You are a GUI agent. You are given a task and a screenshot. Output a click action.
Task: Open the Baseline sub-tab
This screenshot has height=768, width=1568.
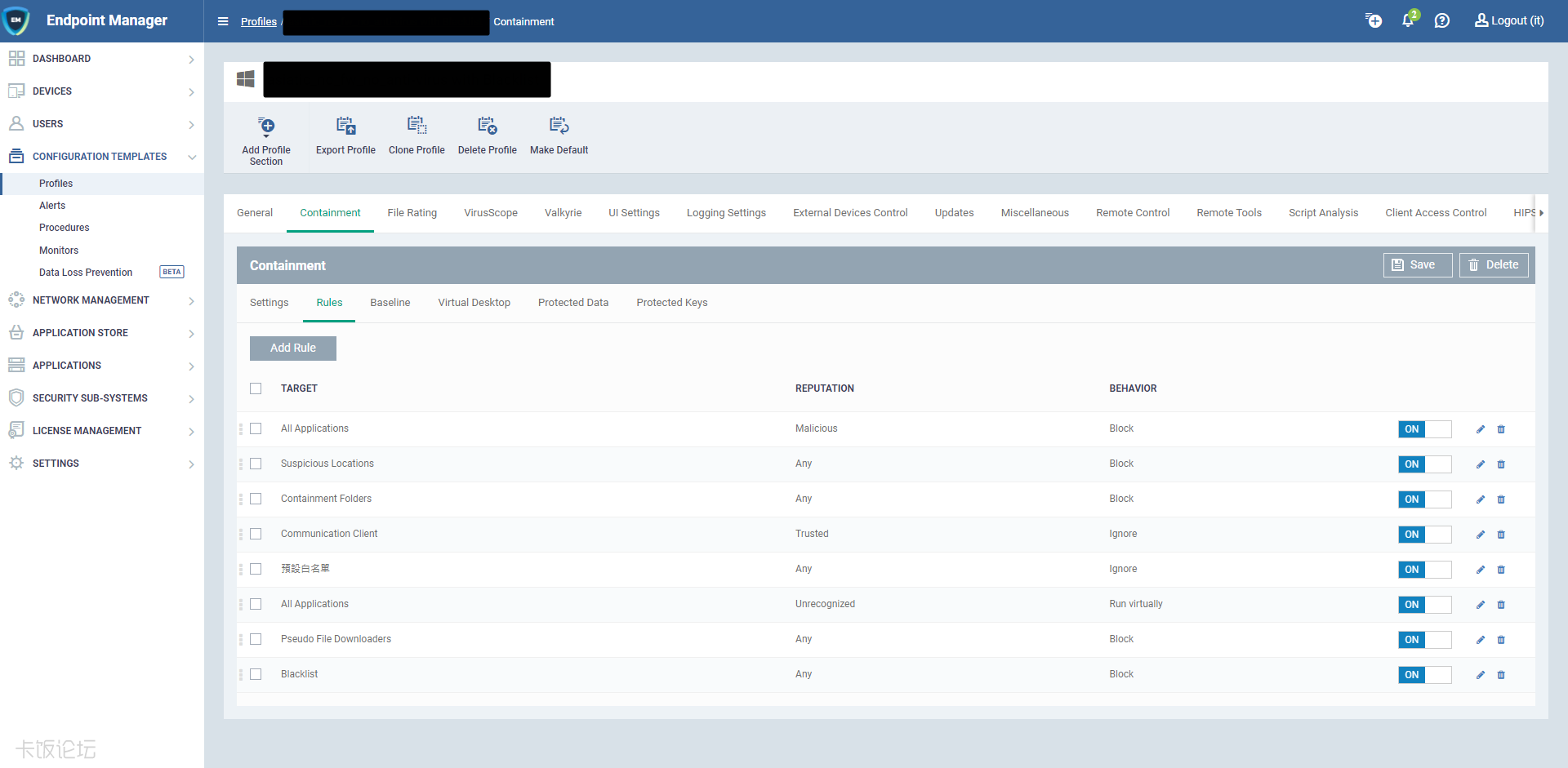(390, 303)
